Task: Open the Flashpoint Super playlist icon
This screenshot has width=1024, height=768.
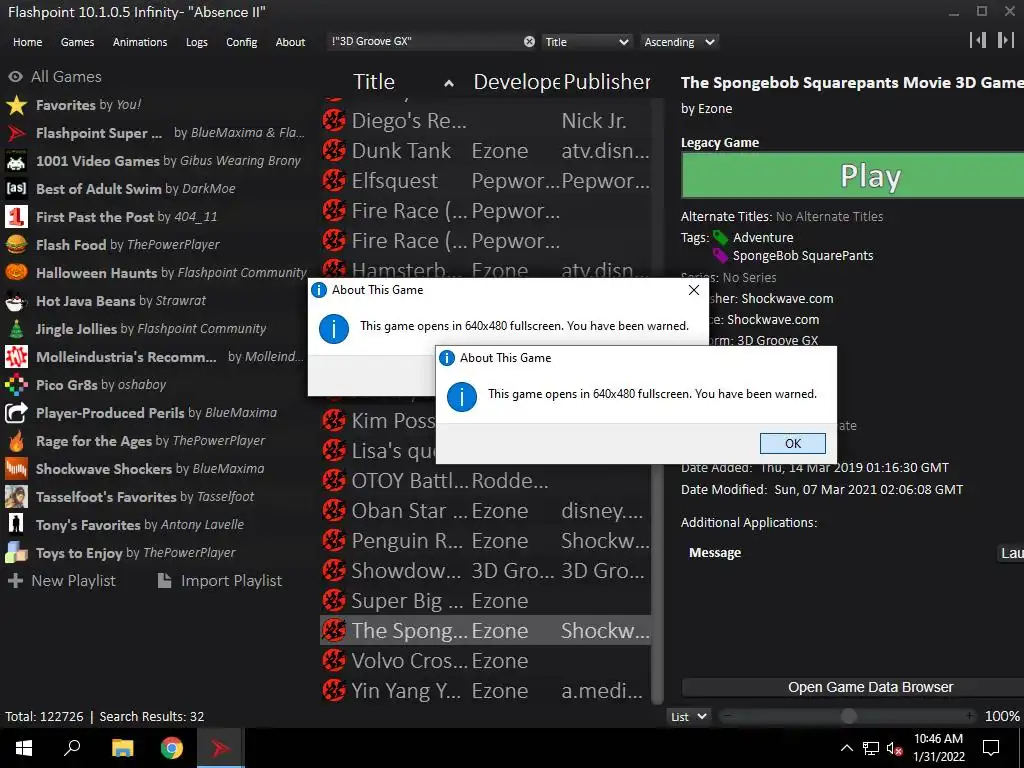Action: point(16,133)
